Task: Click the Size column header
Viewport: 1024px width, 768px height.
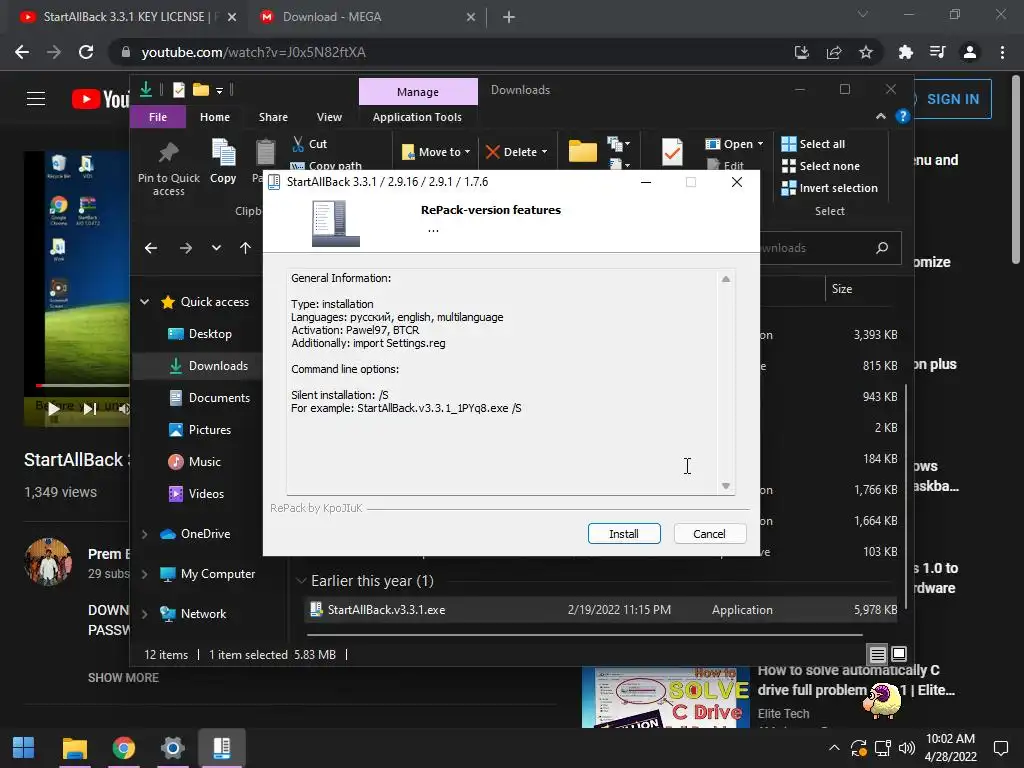Action: coord(842,289)
